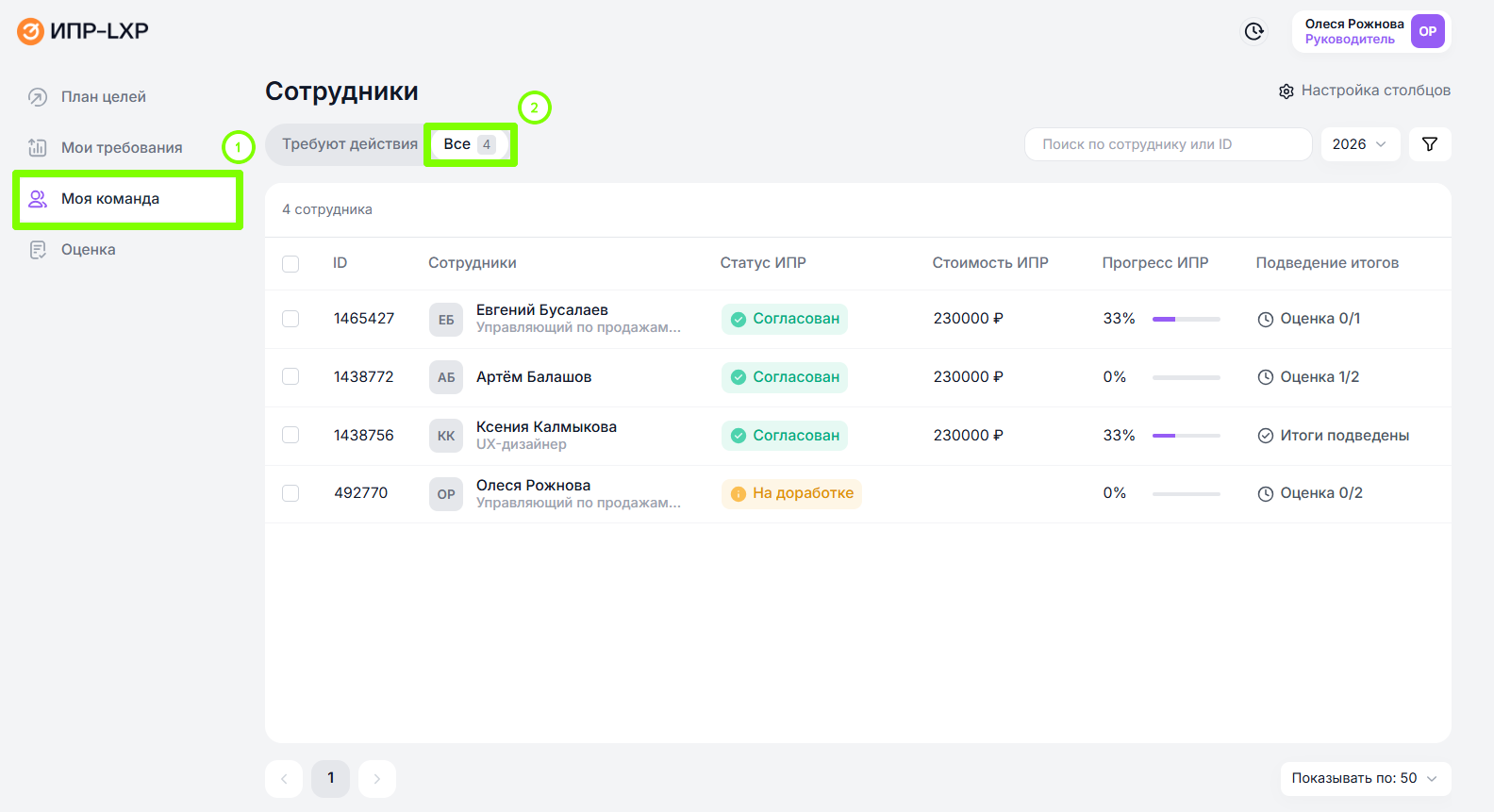Click the progress bar for Евгений Бусалаев
The width and height of the screenshot is (1494, 812).
tap(1186, 320)
